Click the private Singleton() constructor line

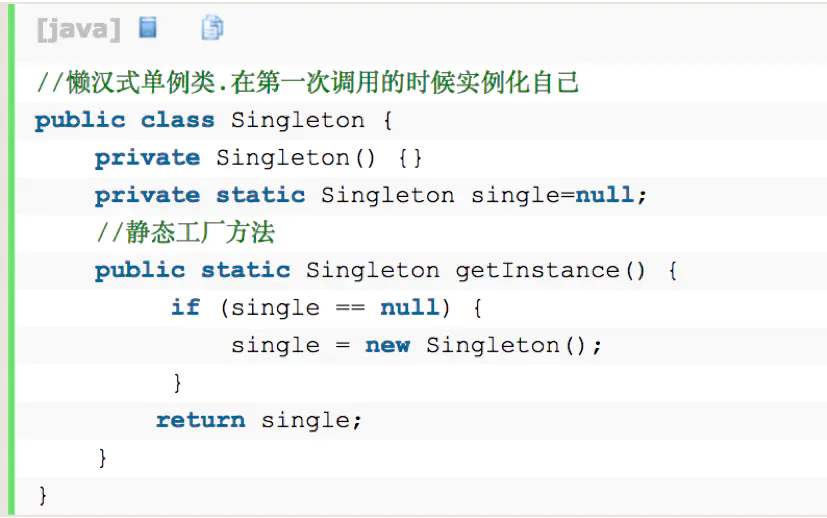coord(258,158)
